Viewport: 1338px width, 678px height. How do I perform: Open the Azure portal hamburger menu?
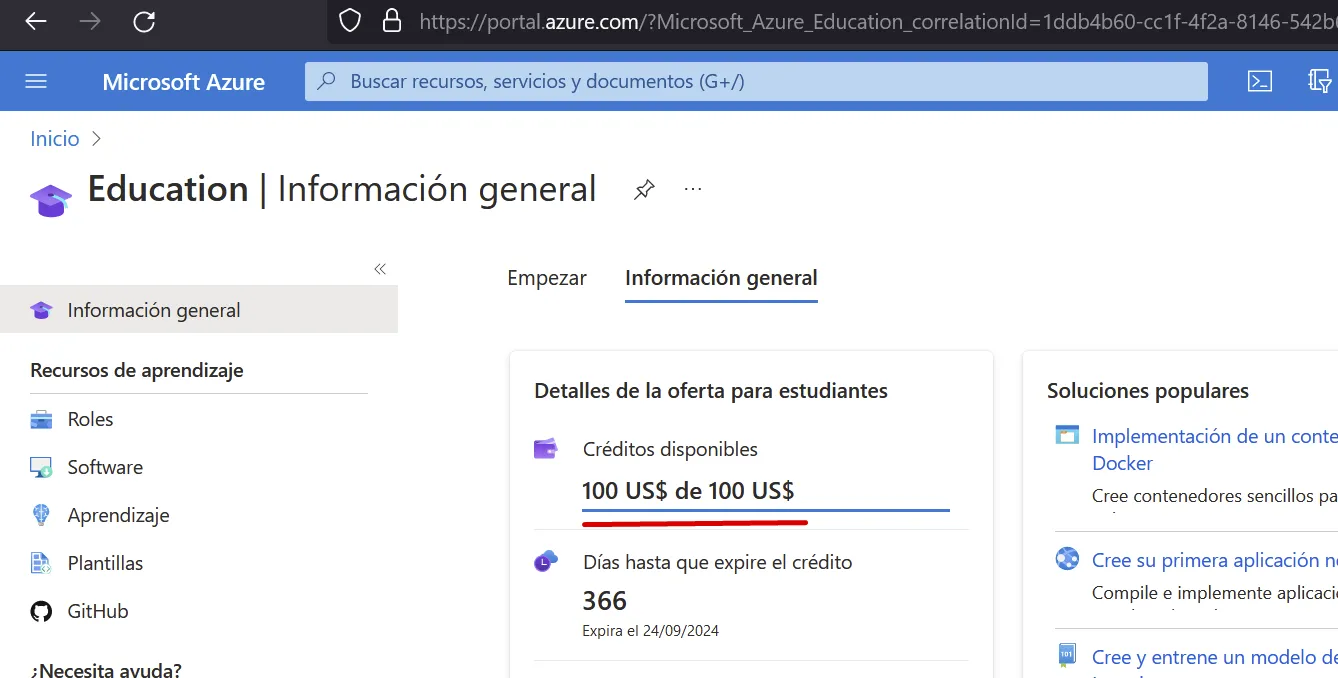pos(36,81)
